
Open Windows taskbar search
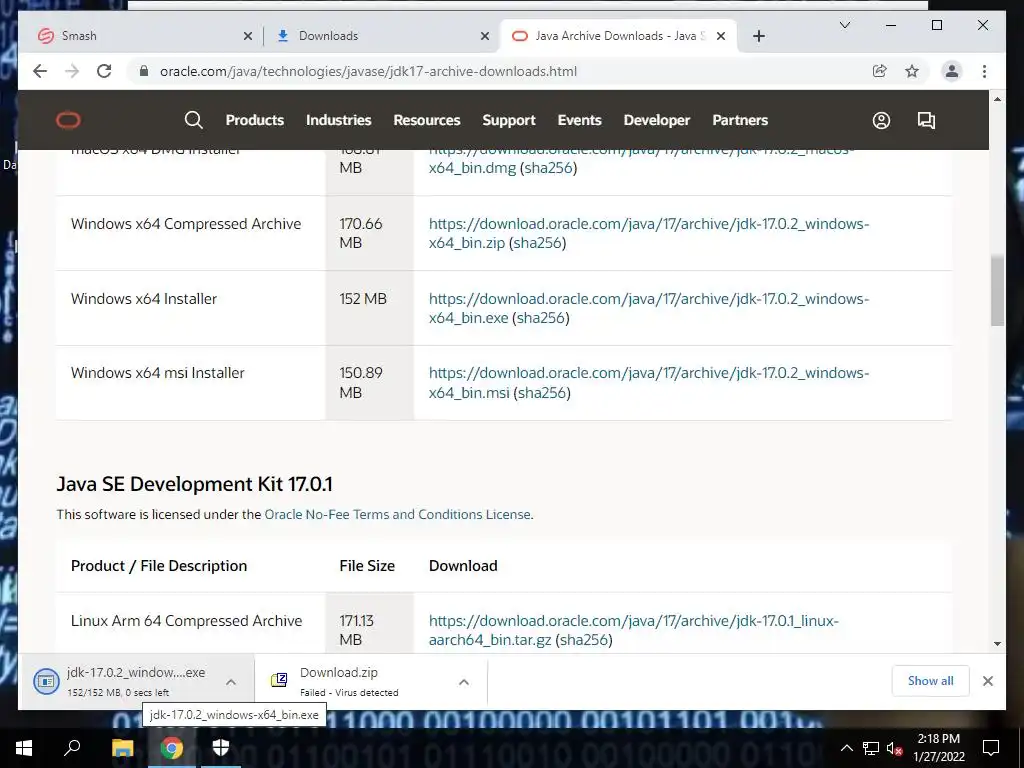(x=72, y=748)
